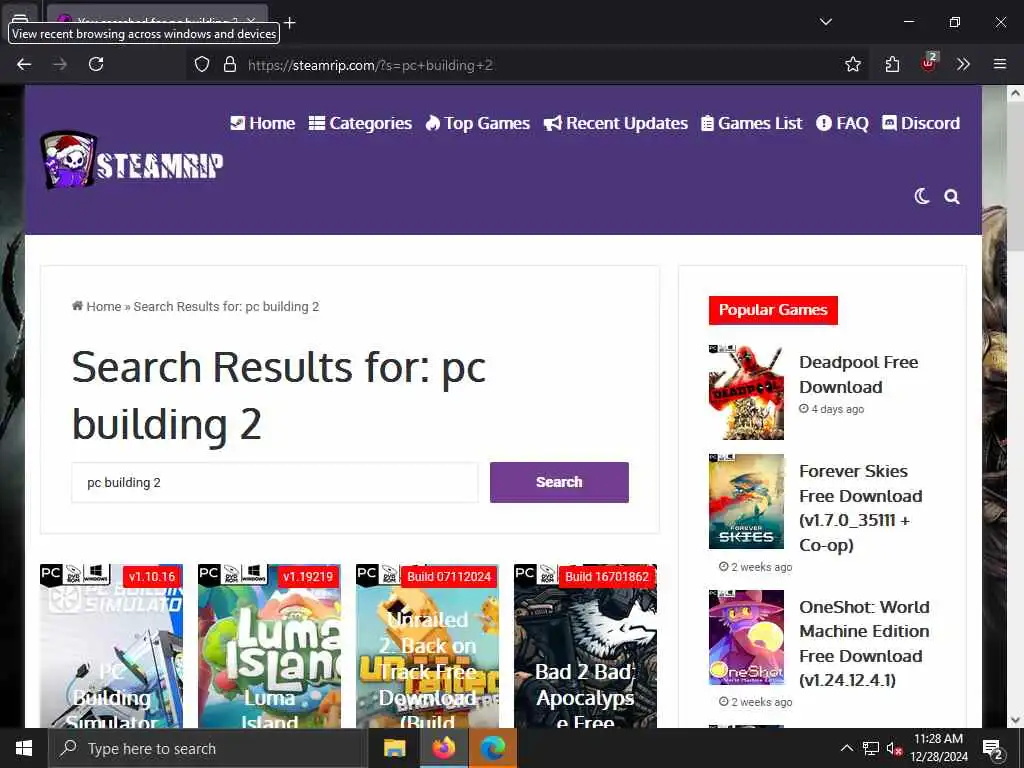Open File Explorer from taskbar
This screenshot has width=1024, height=768.
pos(394,748)
